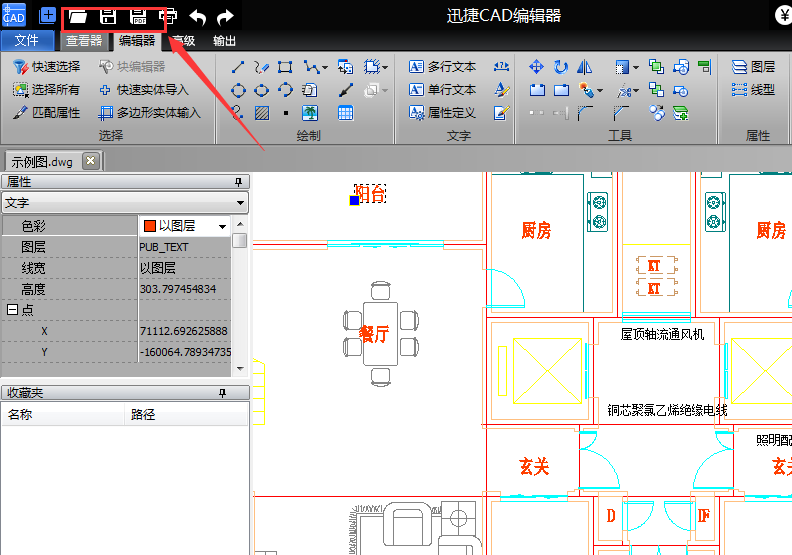Image resolution: width=792 pixels, height=555 pixels.
Task: Switch to the 输出 tab
Action: [224, 40]
